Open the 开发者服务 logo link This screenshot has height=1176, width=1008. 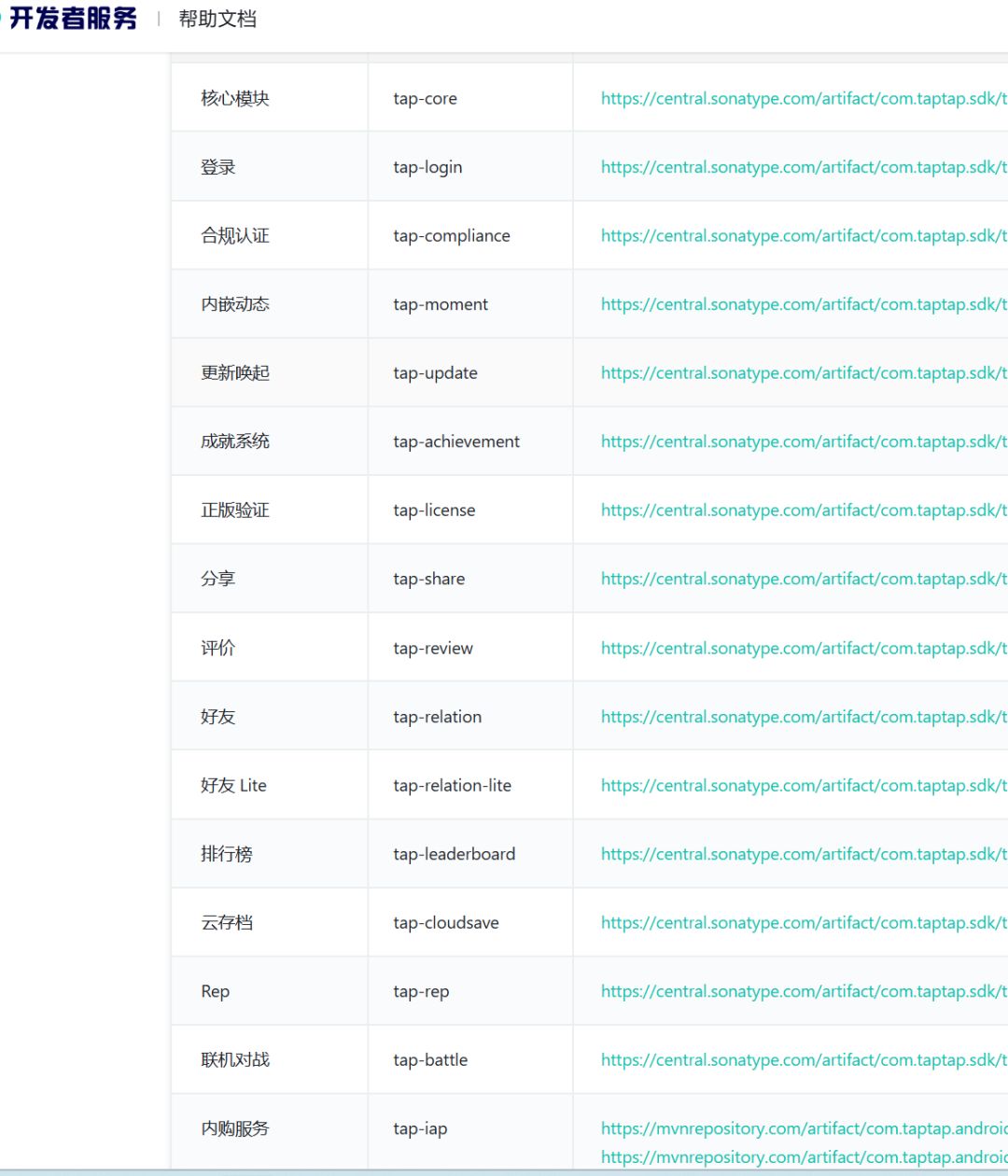tap(69, 19)
